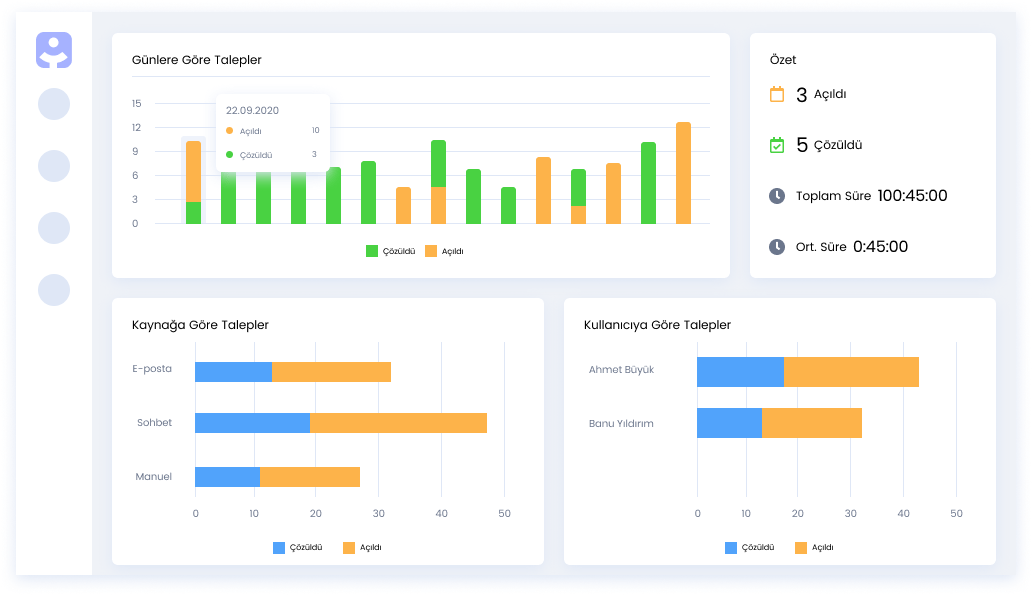Click the first circular sidebar navigation icon
The image size is (1032, 595).
(x=54, y=104)
